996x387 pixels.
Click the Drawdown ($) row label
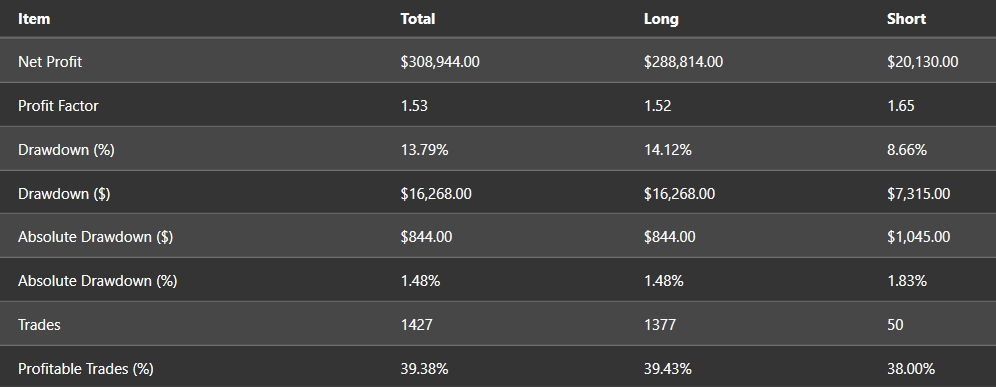pyautogui.click(x=64, y=194)
